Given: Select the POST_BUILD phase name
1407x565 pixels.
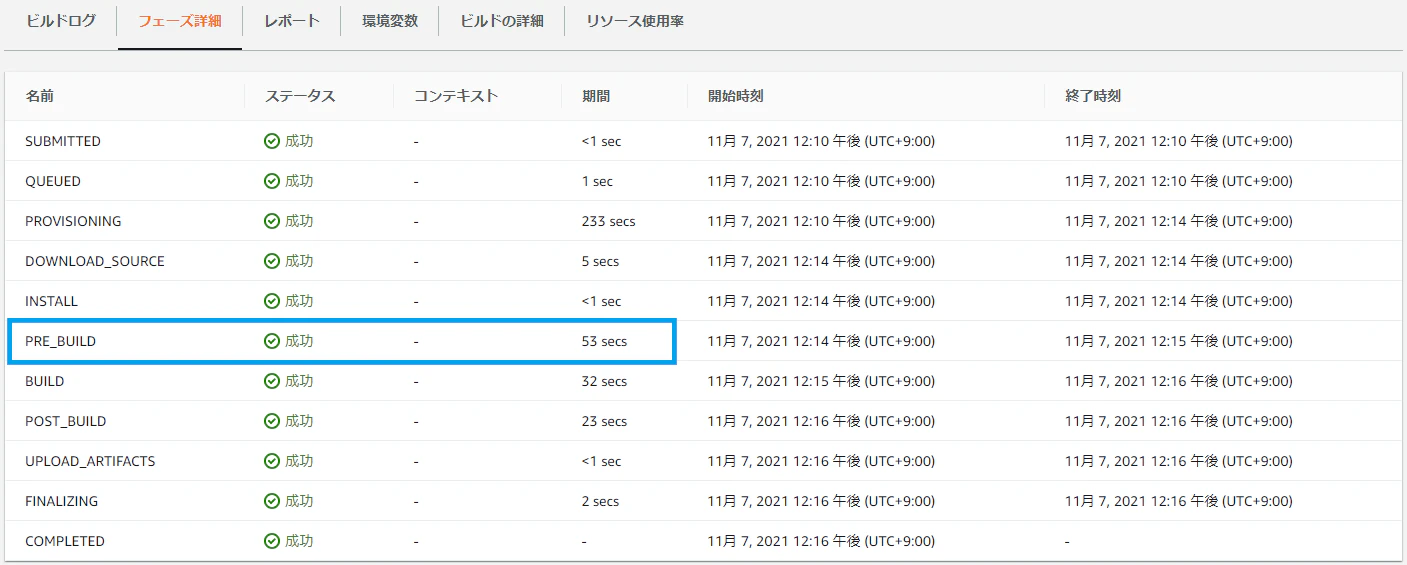Looking at the screenshot, I should pyautogui.click(x=66, y=421).
